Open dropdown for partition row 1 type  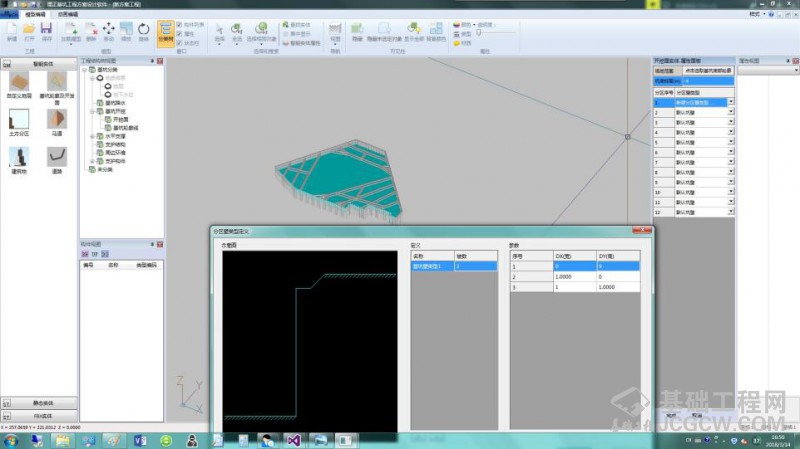coord(730,102)
